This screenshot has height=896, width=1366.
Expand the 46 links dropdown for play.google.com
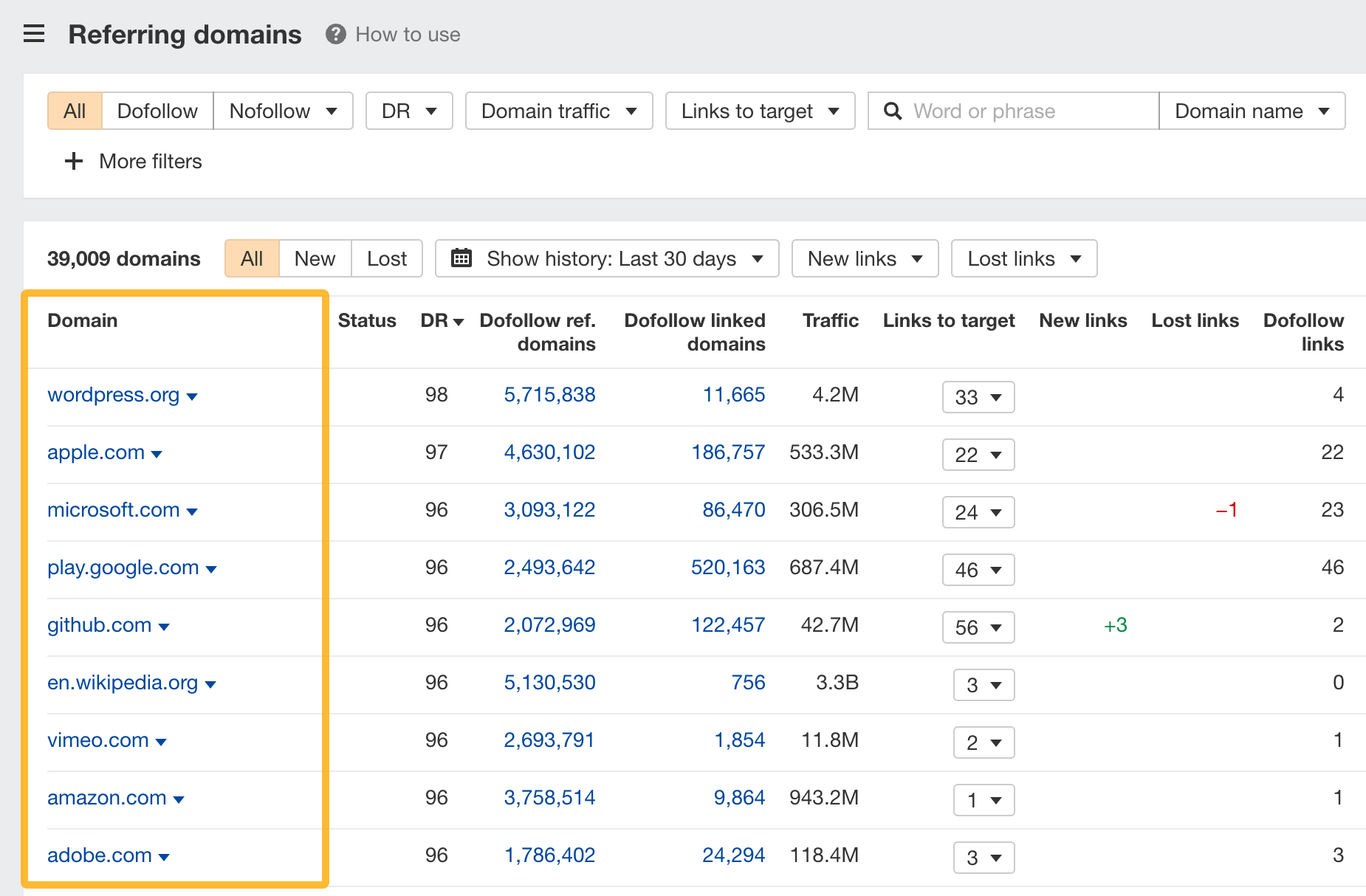tap(978, 570)
